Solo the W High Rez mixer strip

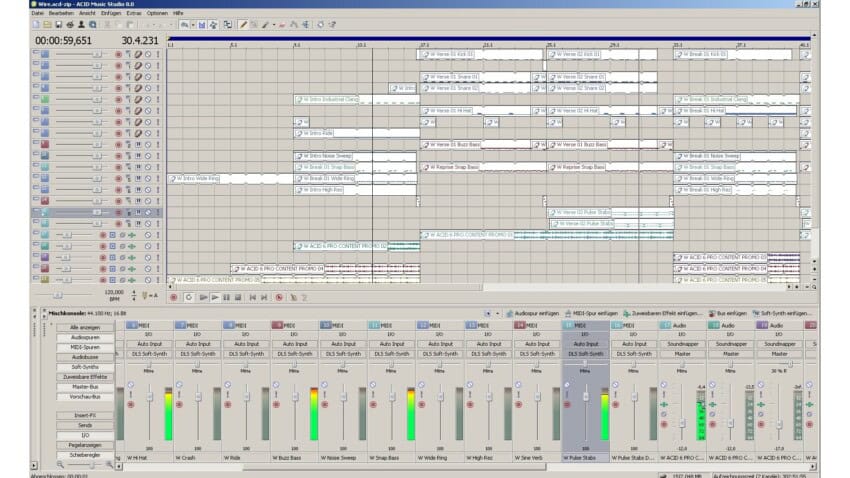pos(470,395)
